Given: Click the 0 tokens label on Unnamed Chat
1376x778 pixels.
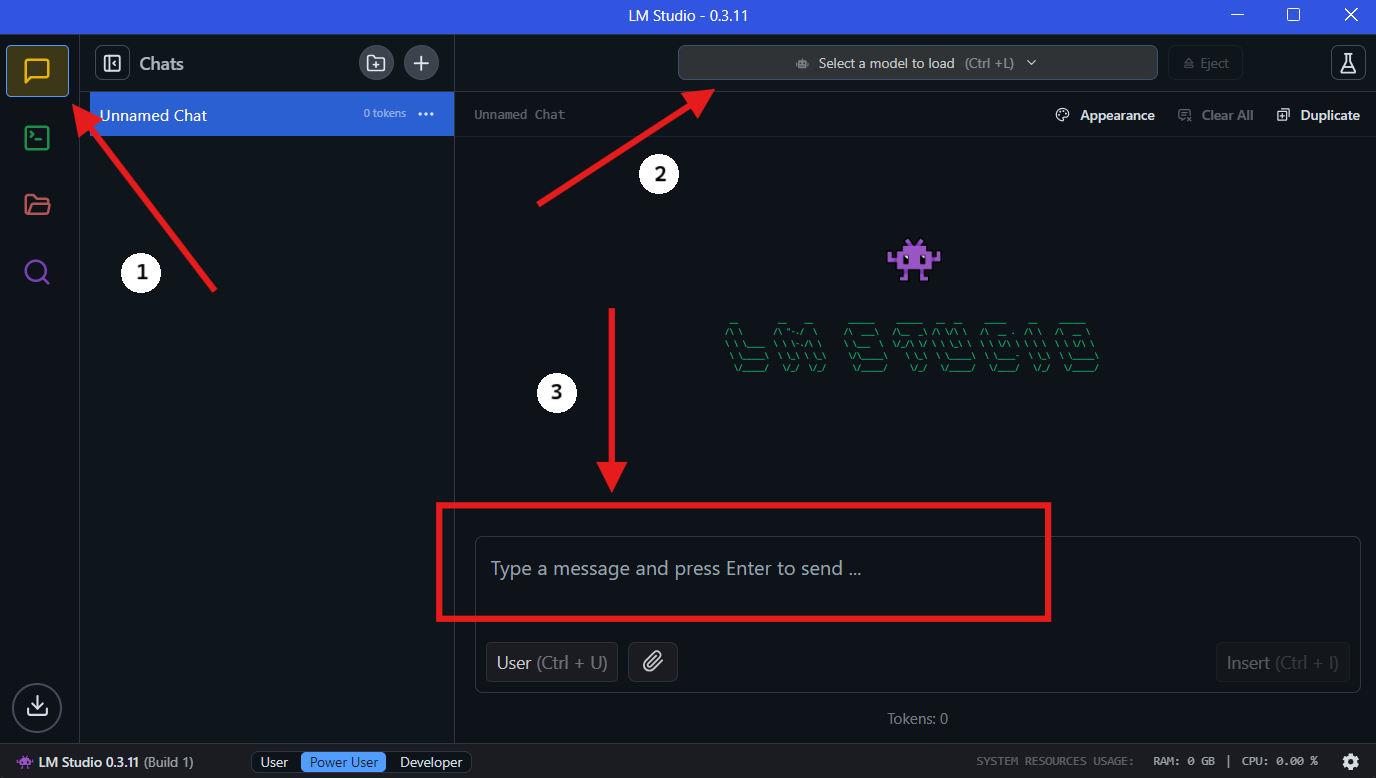Looking at the screenshot, I should pyautogui.click(x=385, y=114).
